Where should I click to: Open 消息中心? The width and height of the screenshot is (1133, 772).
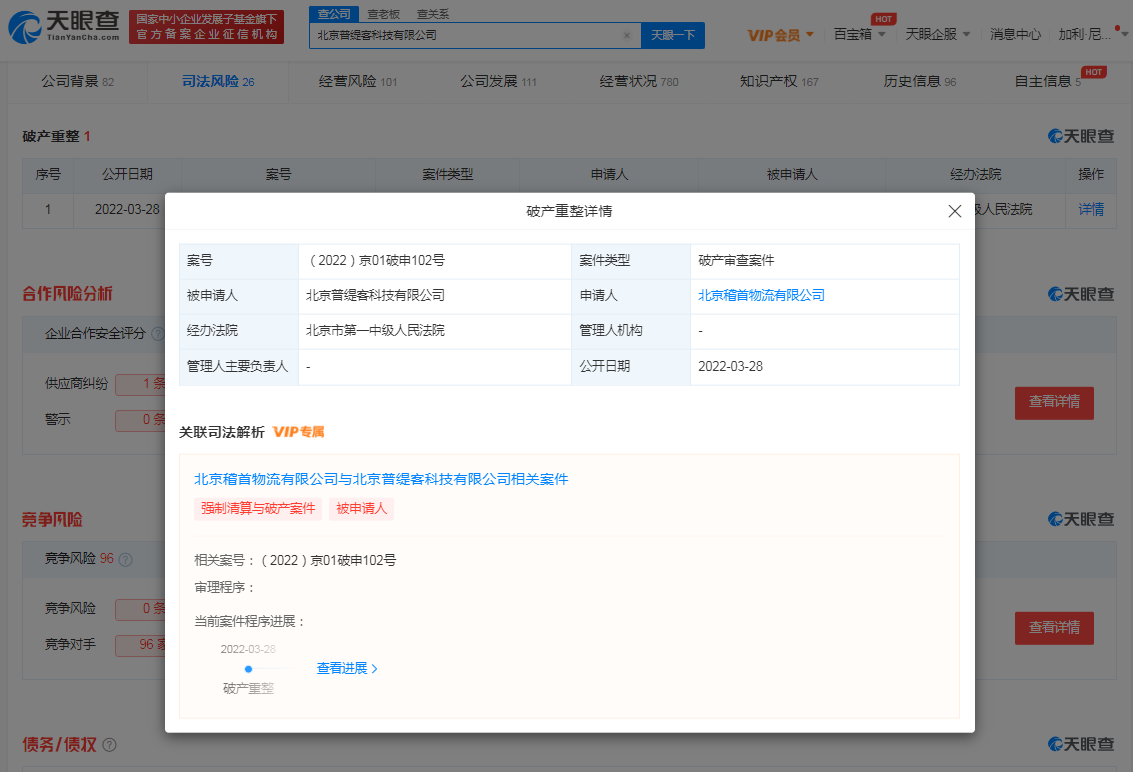[x=1015, y=35]
